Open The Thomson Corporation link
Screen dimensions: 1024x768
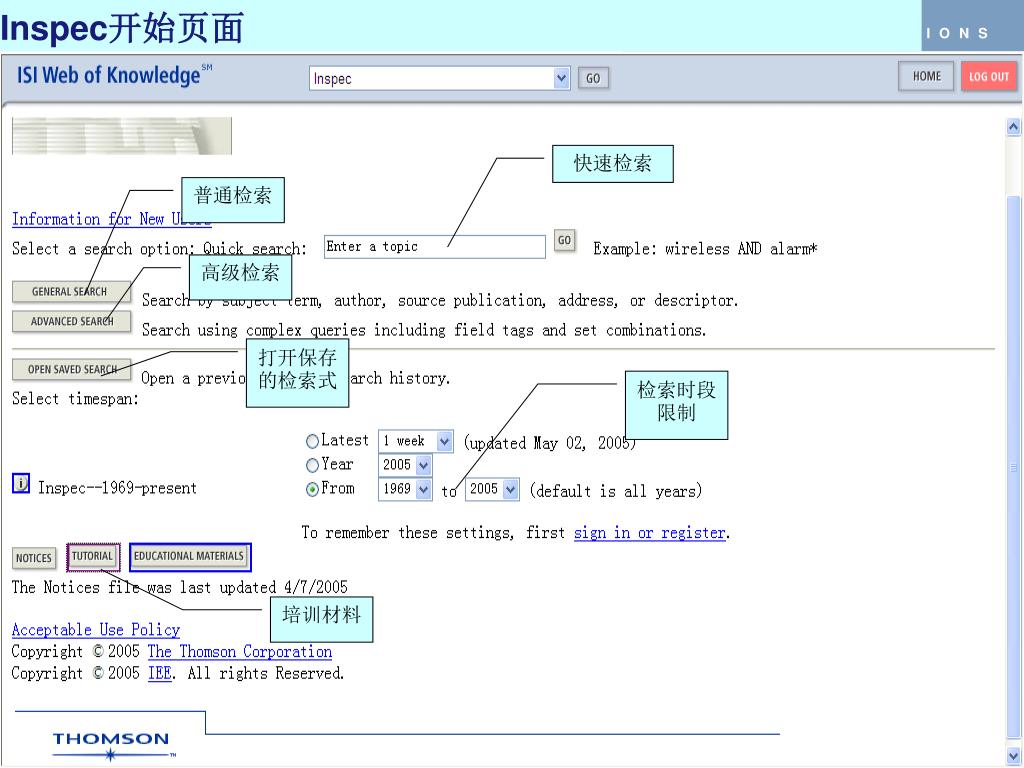[240, 652]
